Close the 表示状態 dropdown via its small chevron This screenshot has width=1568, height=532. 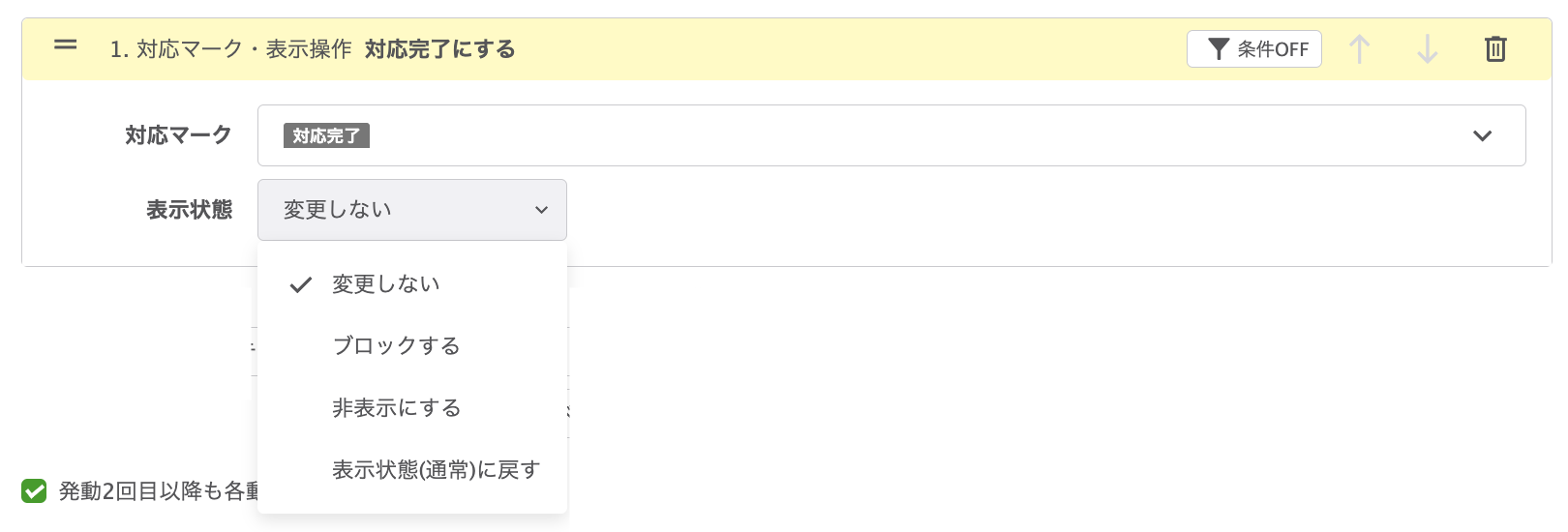tap(542, 210)
